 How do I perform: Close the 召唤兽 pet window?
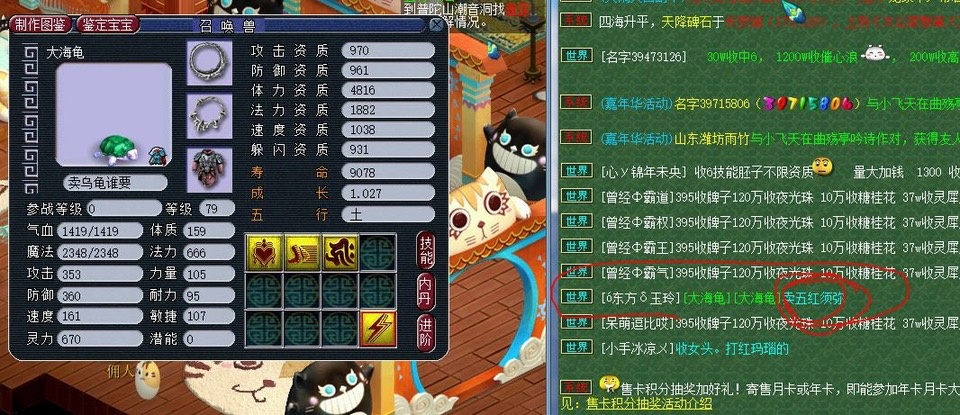436,24
